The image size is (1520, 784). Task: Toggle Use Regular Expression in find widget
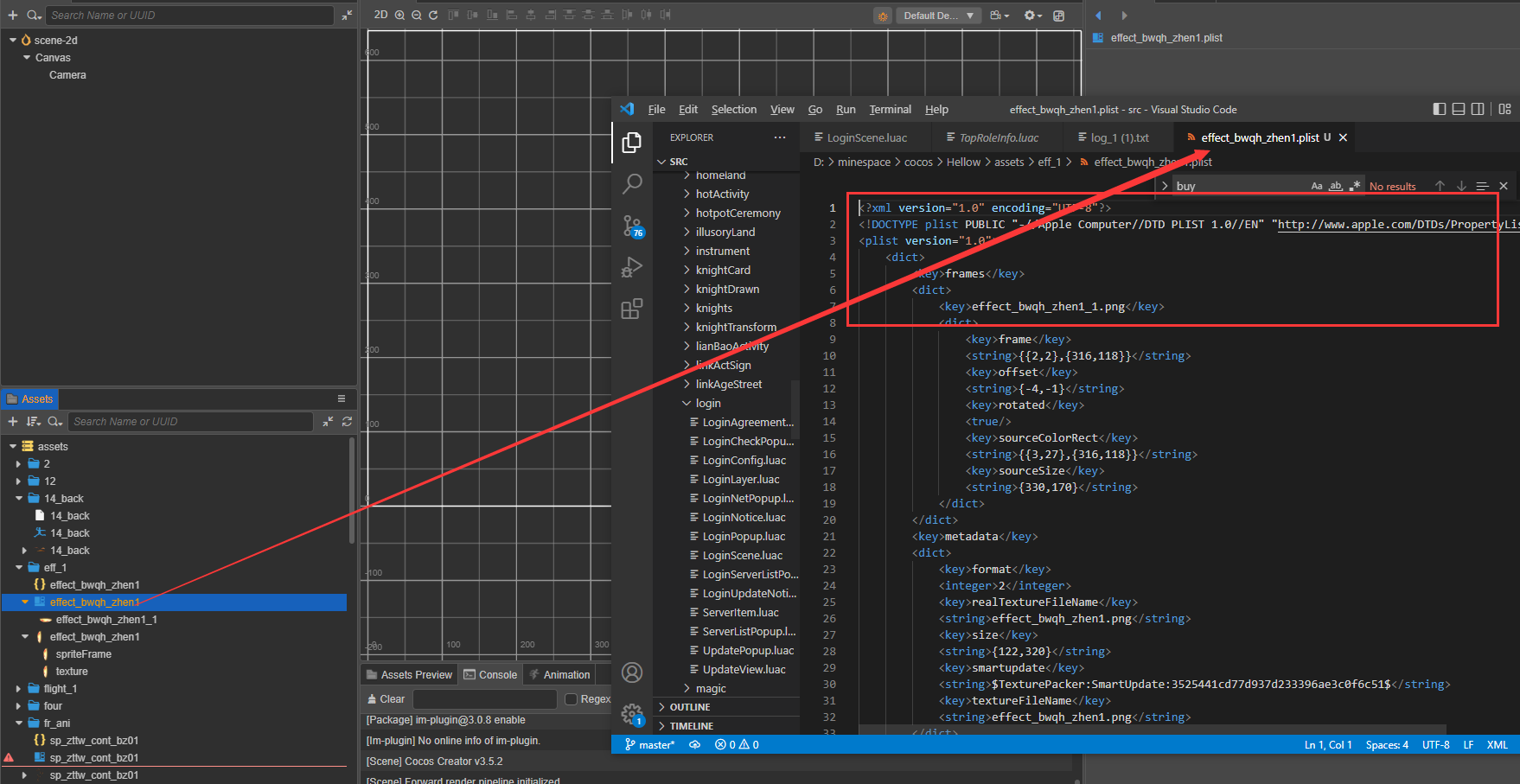point(1355,186)
